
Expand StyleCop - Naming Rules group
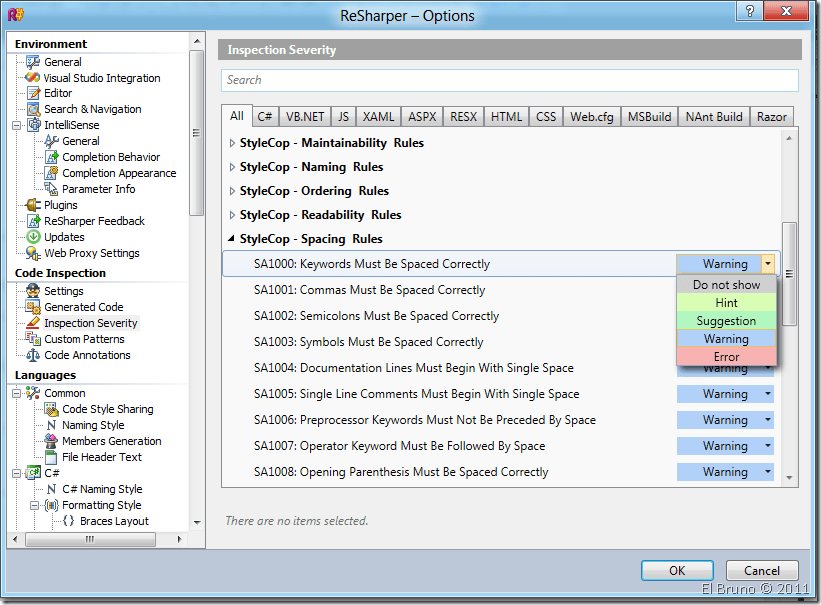click(x=233, y=167)
